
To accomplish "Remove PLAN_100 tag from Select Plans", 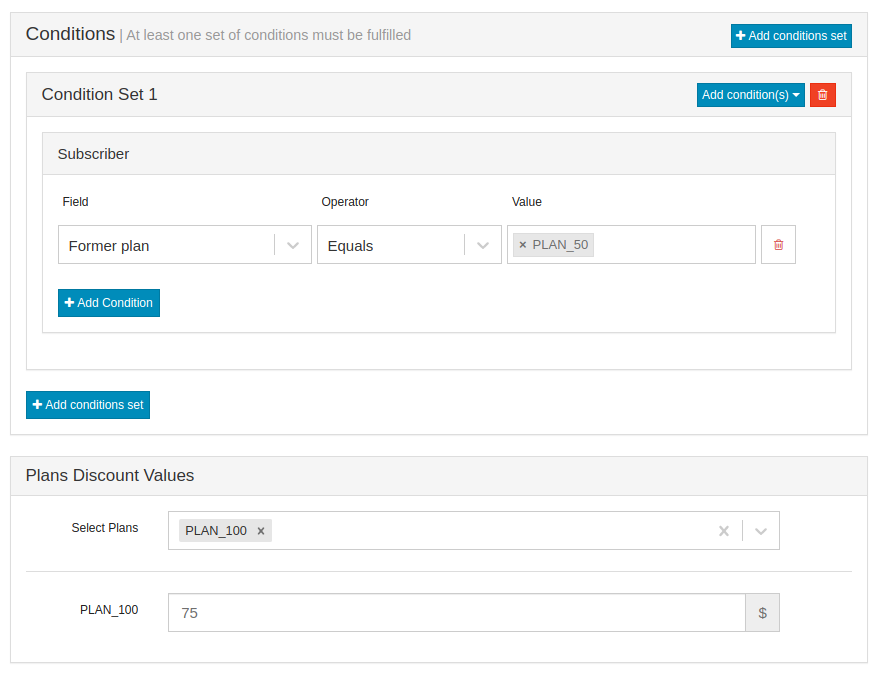I will [261, 530].
